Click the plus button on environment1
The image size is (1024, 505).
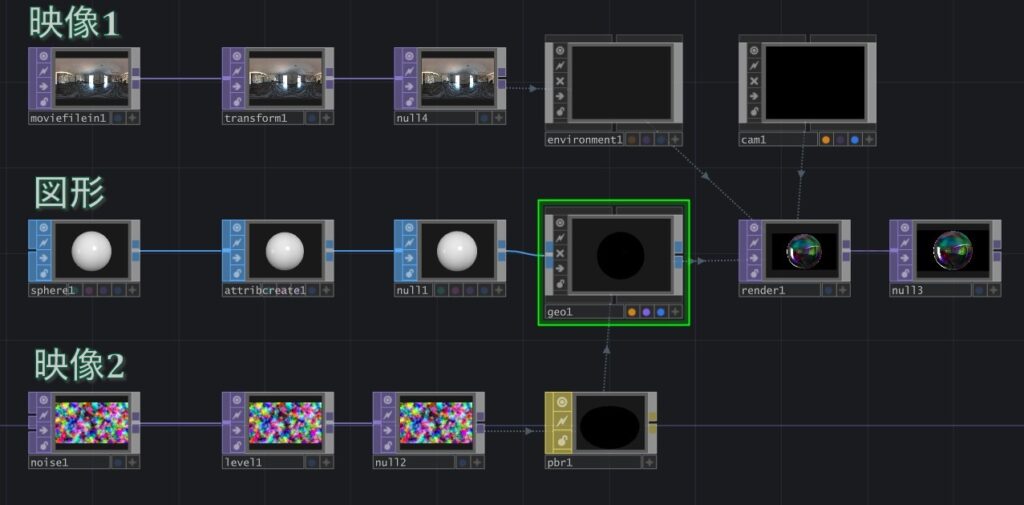coord(675,140)
